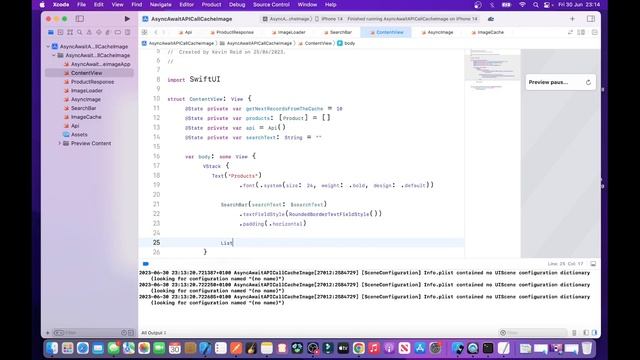Select AsyncAwait...eImageApp file in navigator
The image size is (640, 360).
[97, 64]
